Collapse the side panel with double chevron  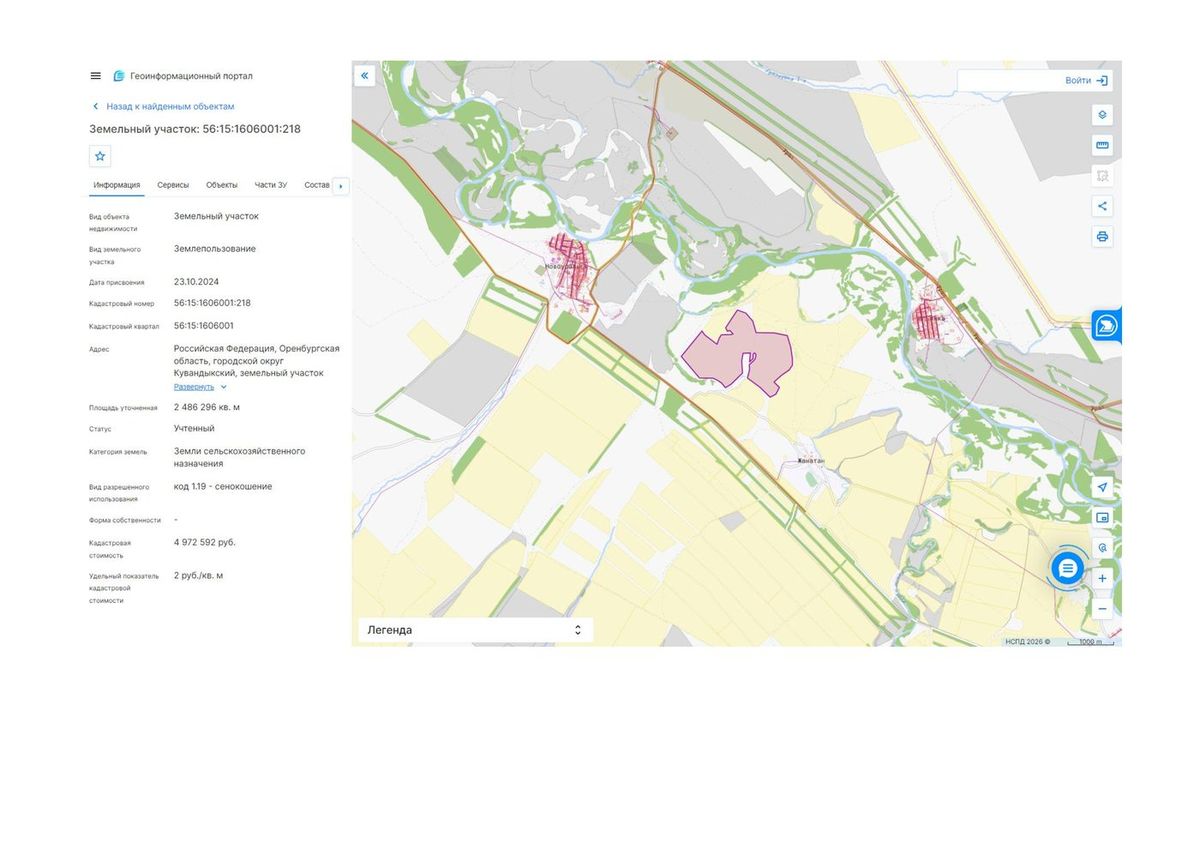[x=365, y=75]
